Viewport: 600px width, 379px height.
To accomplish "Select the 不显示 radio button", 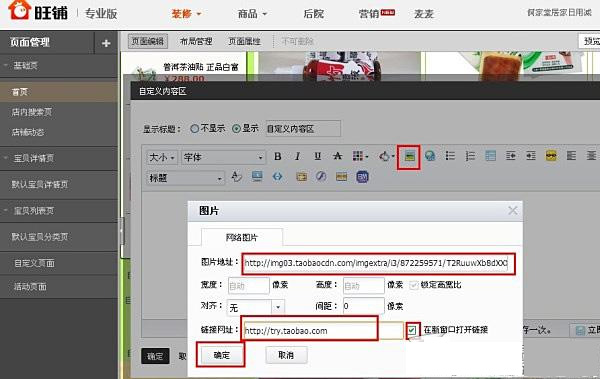I will [x=194, y=129].
